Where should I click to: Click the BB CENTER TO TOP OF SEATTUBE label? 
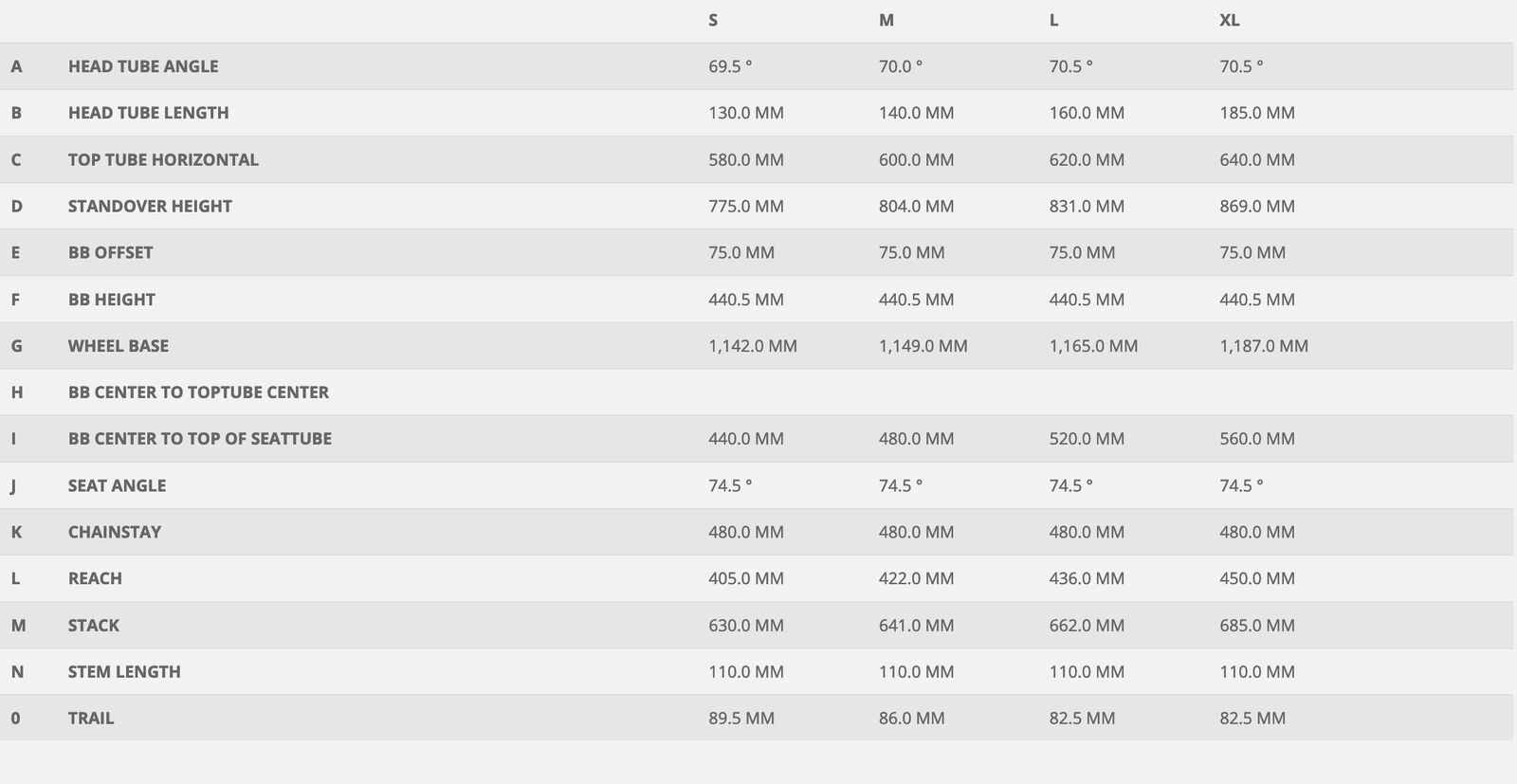point(200,439)
